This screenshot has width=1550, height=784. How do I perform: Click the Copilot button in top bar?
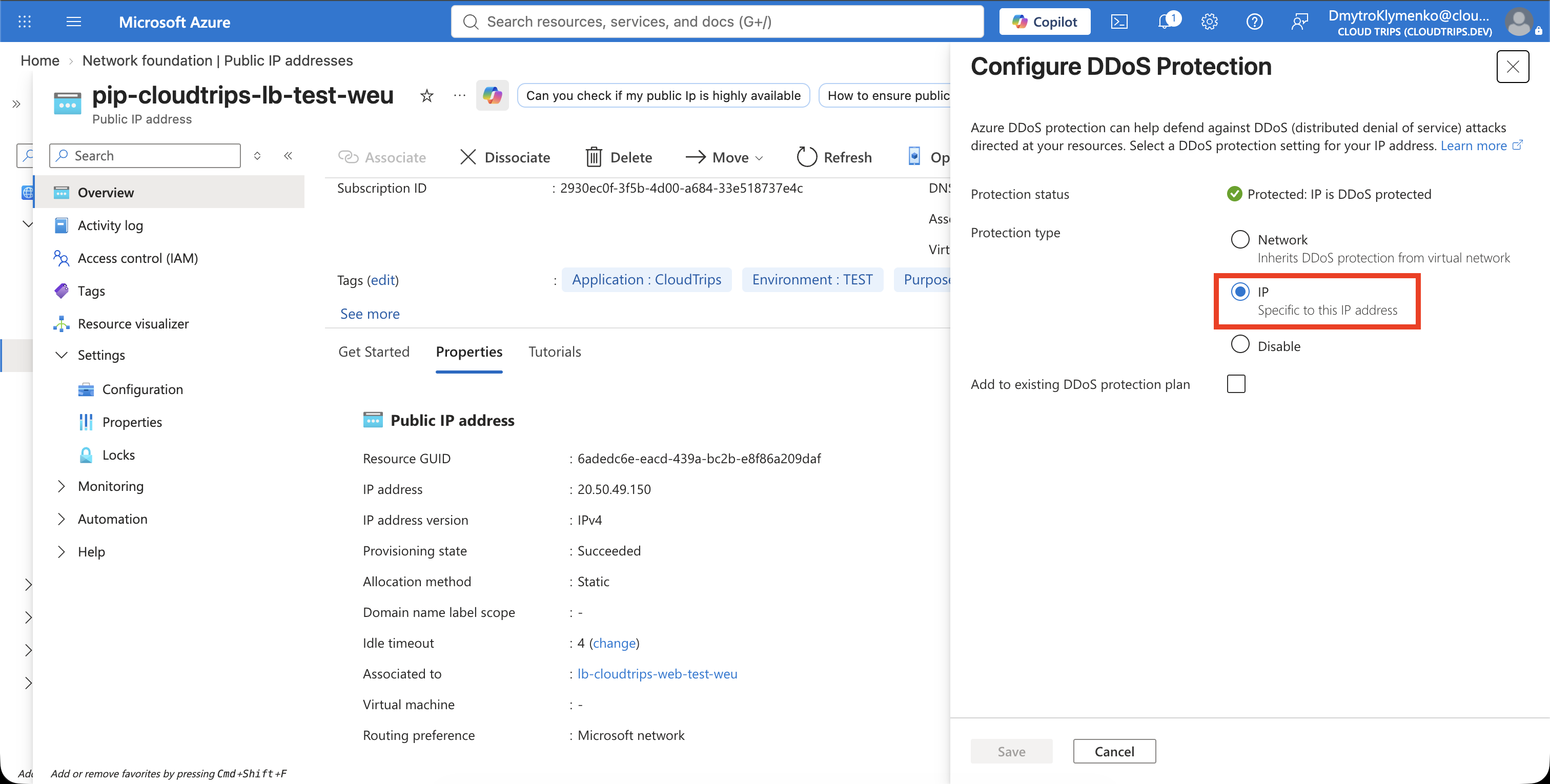pyautogui.click(x=1045, y=22)
